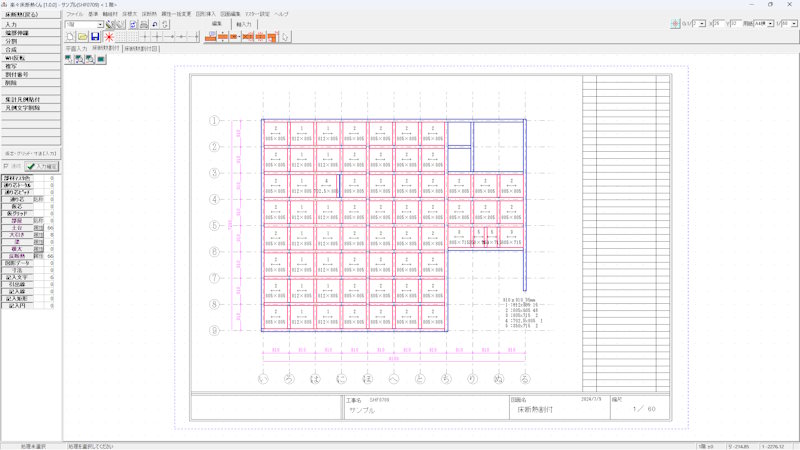
Task: Click the 集計凡例貼付 button
Action: 30,100
